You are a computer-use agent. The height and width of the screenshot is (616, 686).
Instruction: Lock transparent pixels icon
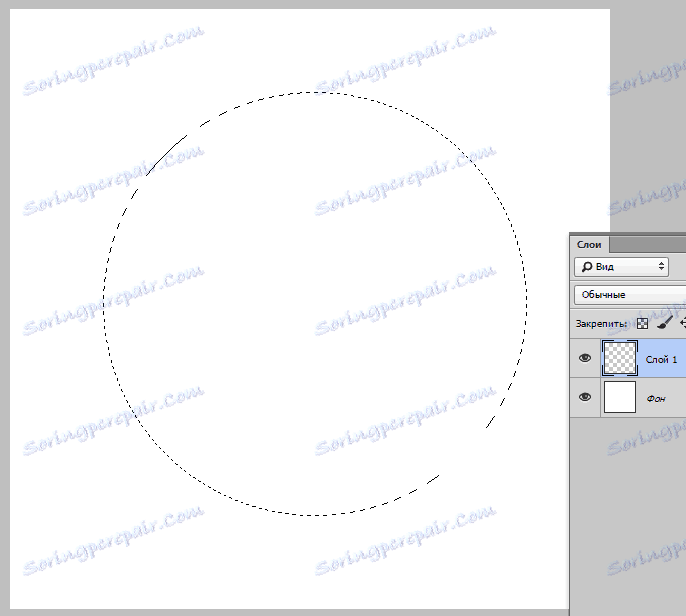pyautogui.click(x=642, y=324)
